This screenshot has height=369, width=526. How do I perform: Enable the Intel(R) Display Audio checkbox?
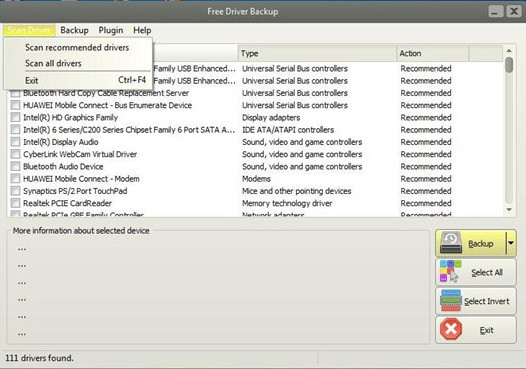coord(15,142)
